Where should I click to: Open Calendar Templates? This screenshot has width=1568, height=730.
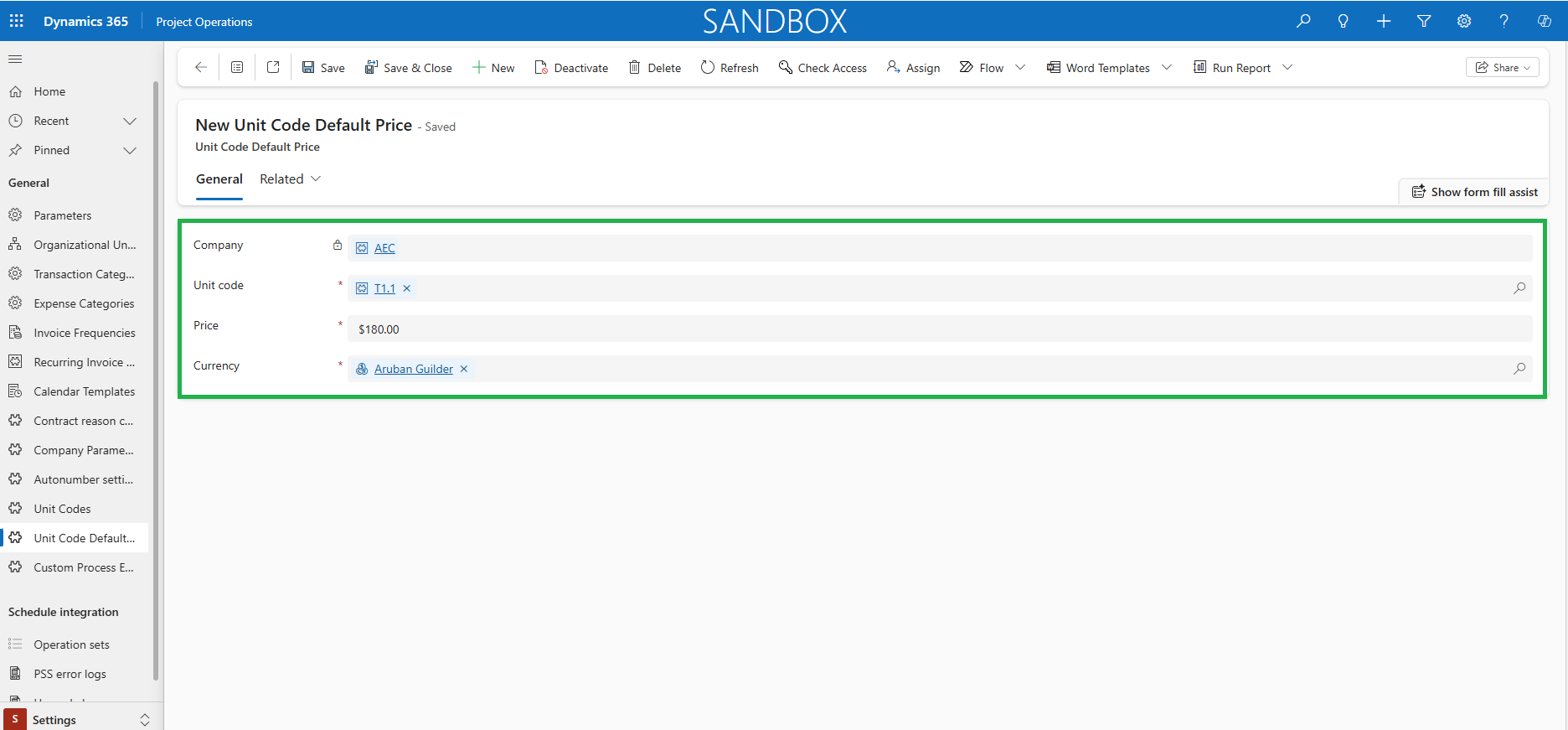75,391
